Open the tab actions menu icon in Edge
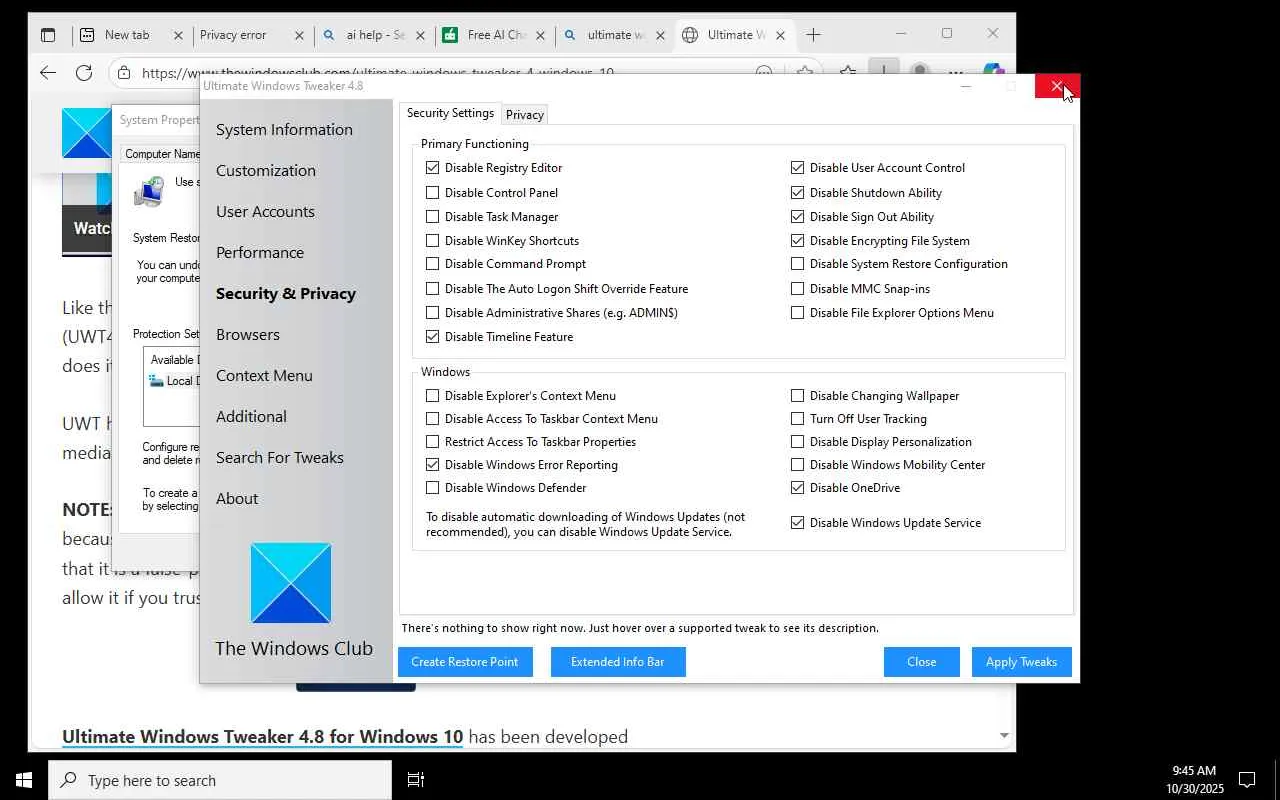Screen dimensions: 1280x800 tap(48, 35)
